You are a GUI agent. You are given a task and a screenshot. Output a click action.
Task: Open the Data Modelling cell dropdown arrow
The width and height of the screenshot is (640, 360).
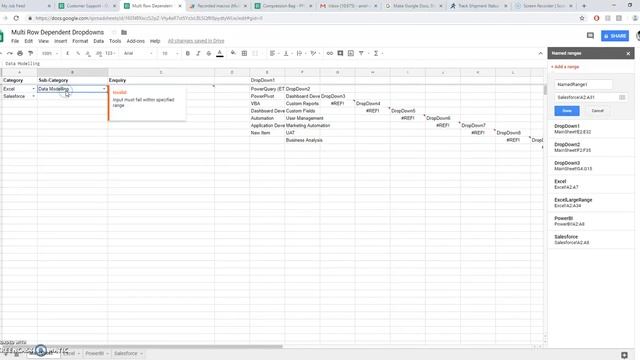coord(104,89)
